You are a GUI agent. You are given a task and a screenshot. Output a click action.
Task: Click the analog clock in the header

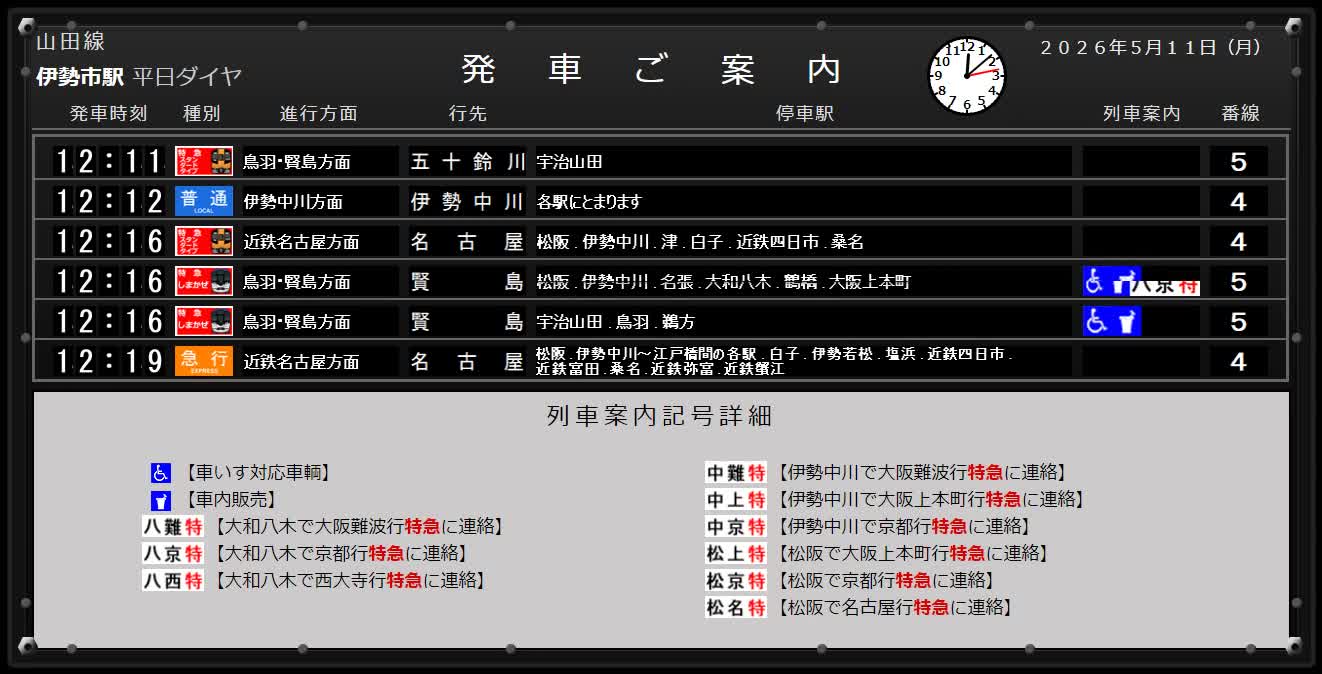tap(966, 76)
